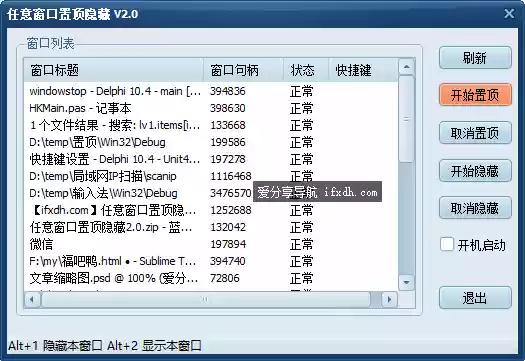
Task: Select the 文章缩略图.psd row
Action: pos(211,278)
